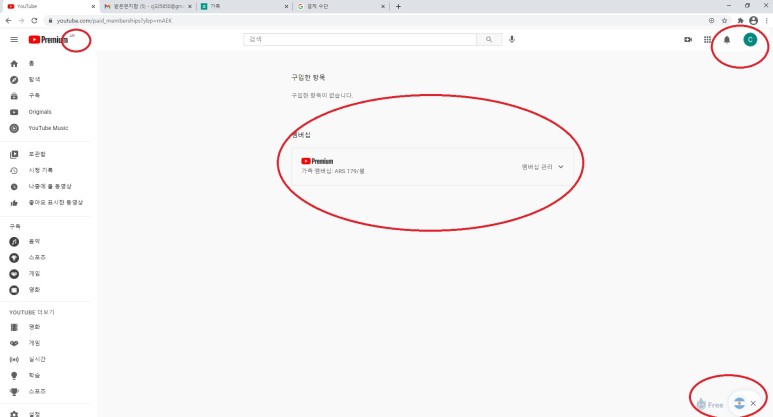Go back in browser
773x417 pixels.
click(8, 21)
